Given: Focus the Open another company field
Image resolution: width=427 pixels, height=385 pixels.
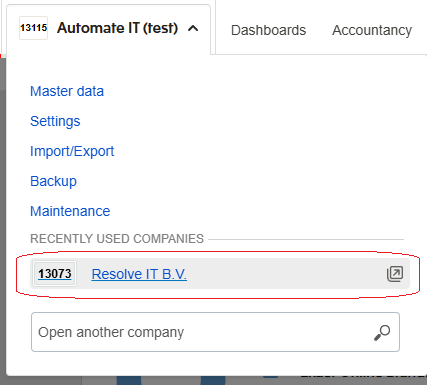Looking at the screenshot, I should click(x=215, y=332).
